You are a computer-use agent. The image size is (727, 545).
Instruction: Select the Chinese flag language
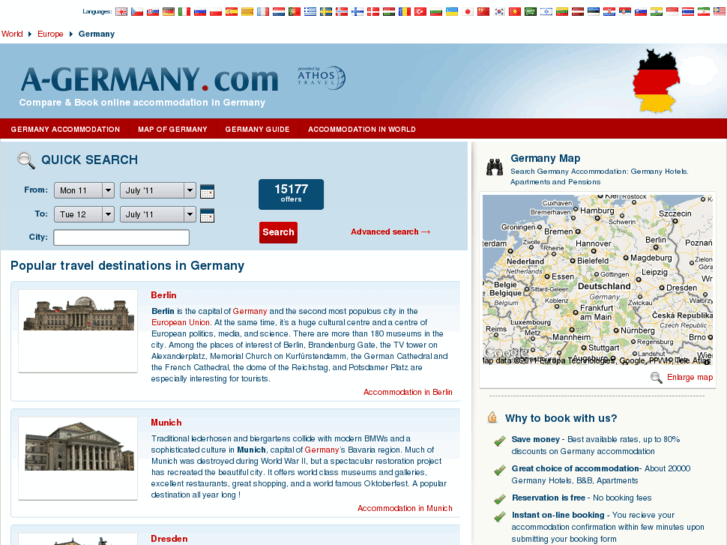(484, 12)
